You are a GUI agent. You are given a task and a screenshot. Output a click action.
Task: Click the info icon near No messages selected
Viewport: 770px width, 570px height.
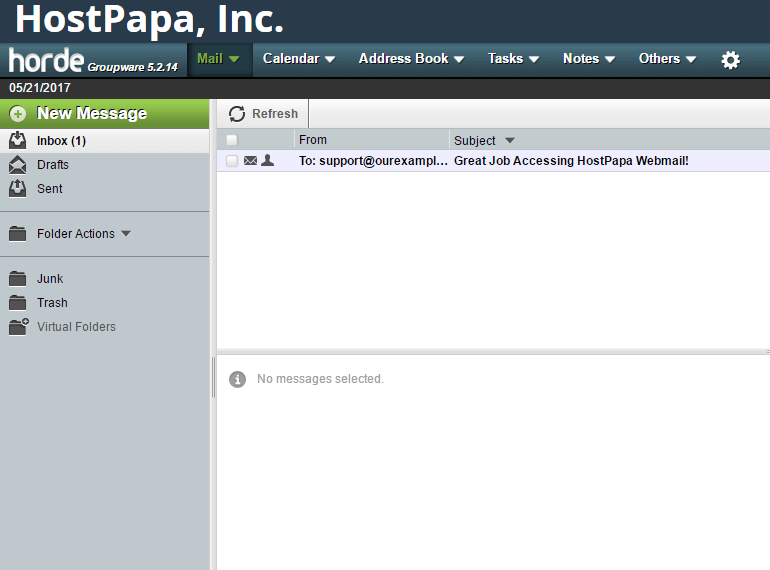237,379
